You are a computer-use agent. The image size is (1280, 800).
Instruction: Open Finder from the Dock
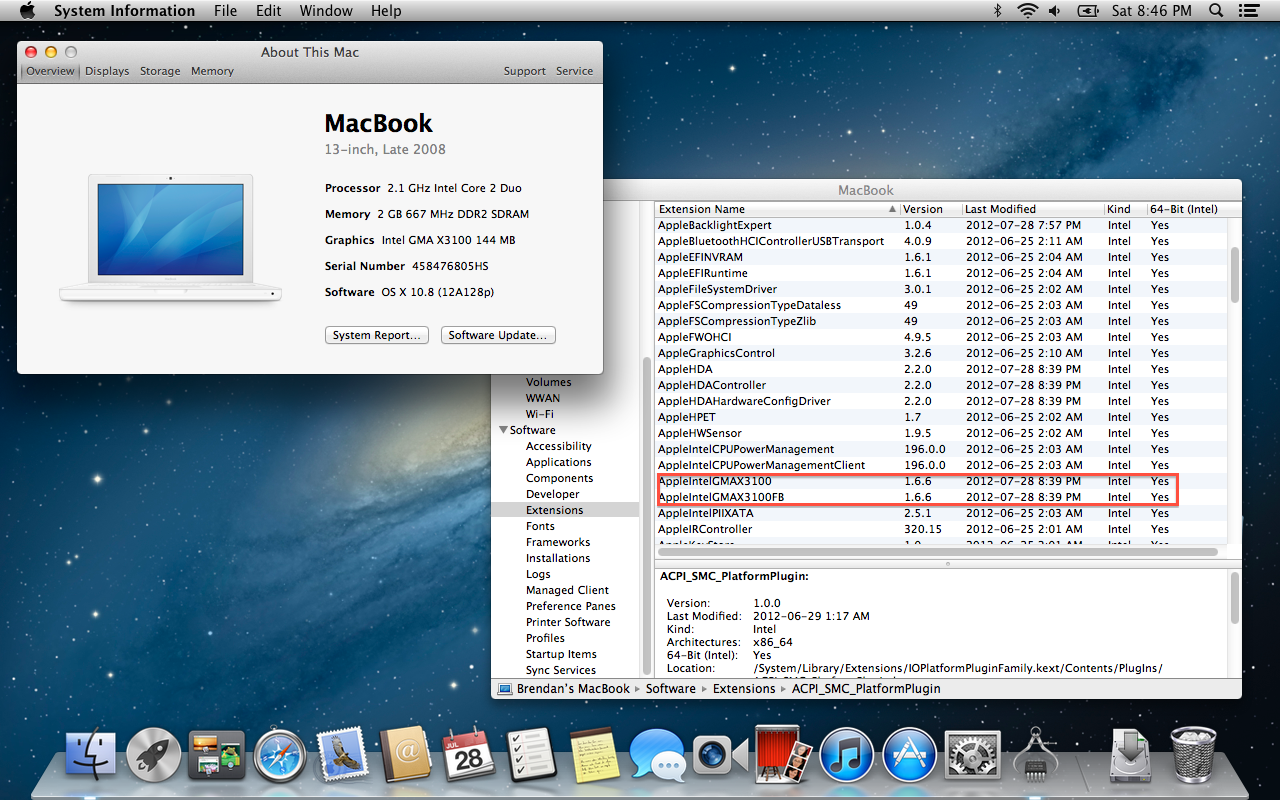coord(91,755)
